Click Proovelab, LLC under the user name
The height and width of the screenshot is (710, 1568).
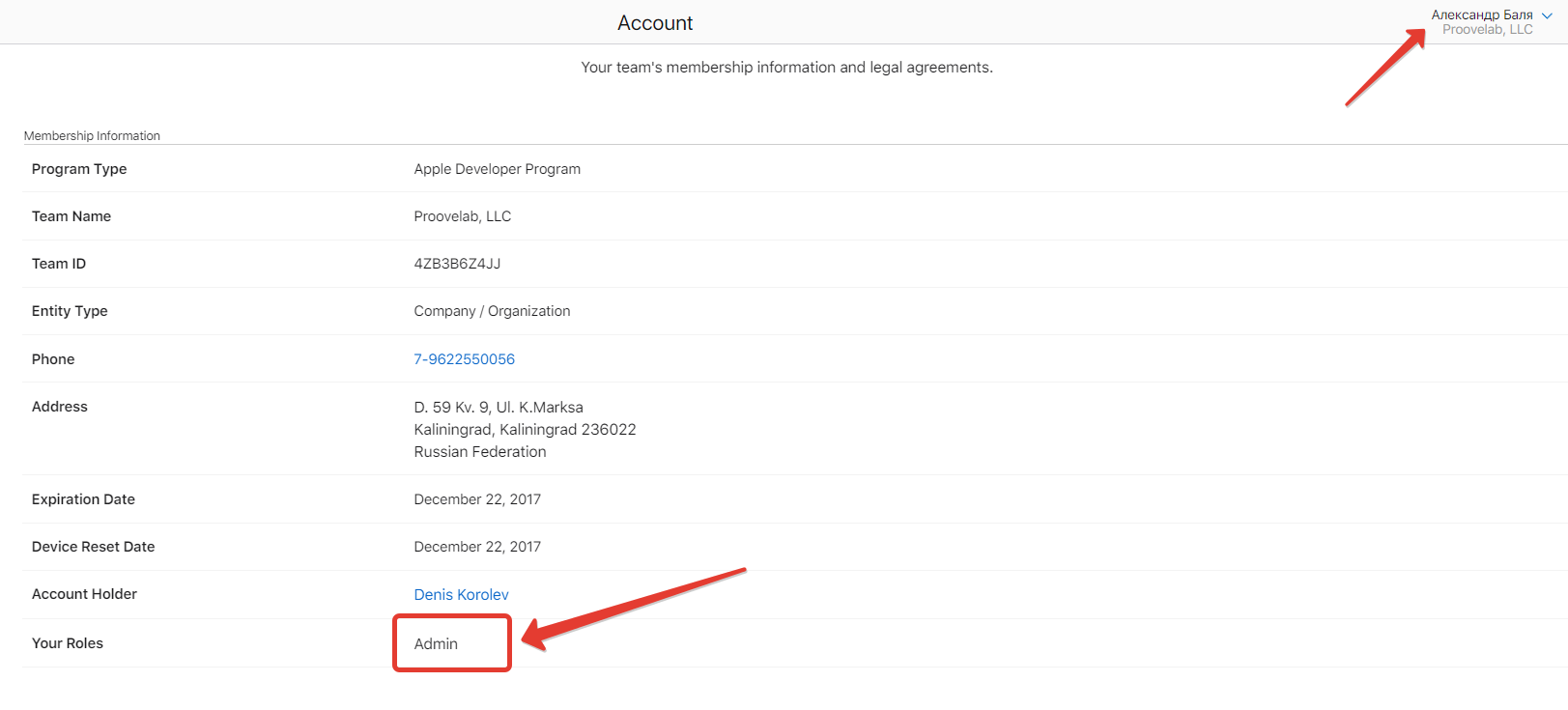coord(1487,30)
